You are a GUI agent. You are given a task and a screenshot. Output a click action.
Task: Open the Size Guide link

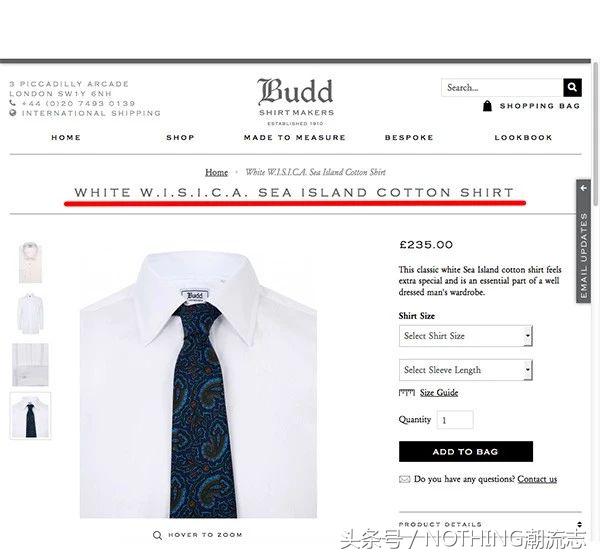click(439, 393)
